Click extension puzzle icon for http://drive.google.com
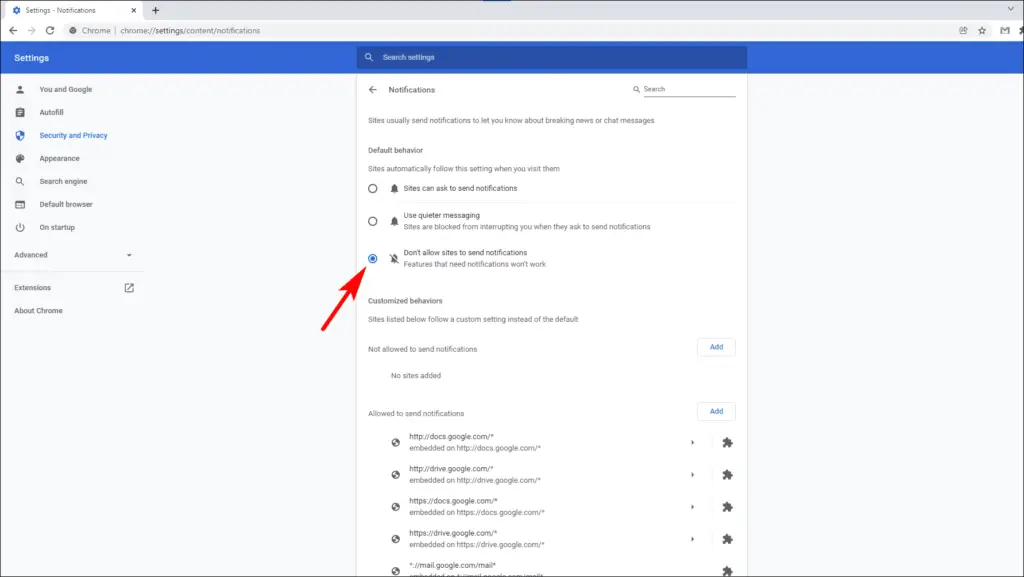This screenshot has height=577, width=1024. point(728,475)
